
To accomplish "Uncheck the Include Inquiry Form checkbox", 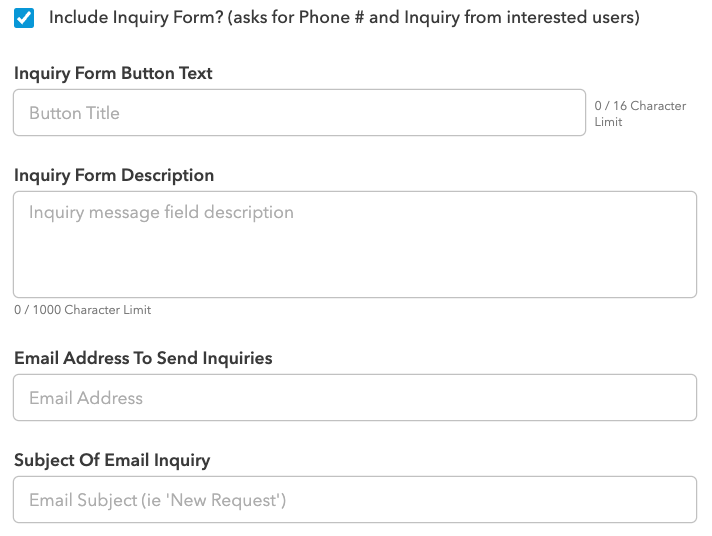I will pos(25,18).
